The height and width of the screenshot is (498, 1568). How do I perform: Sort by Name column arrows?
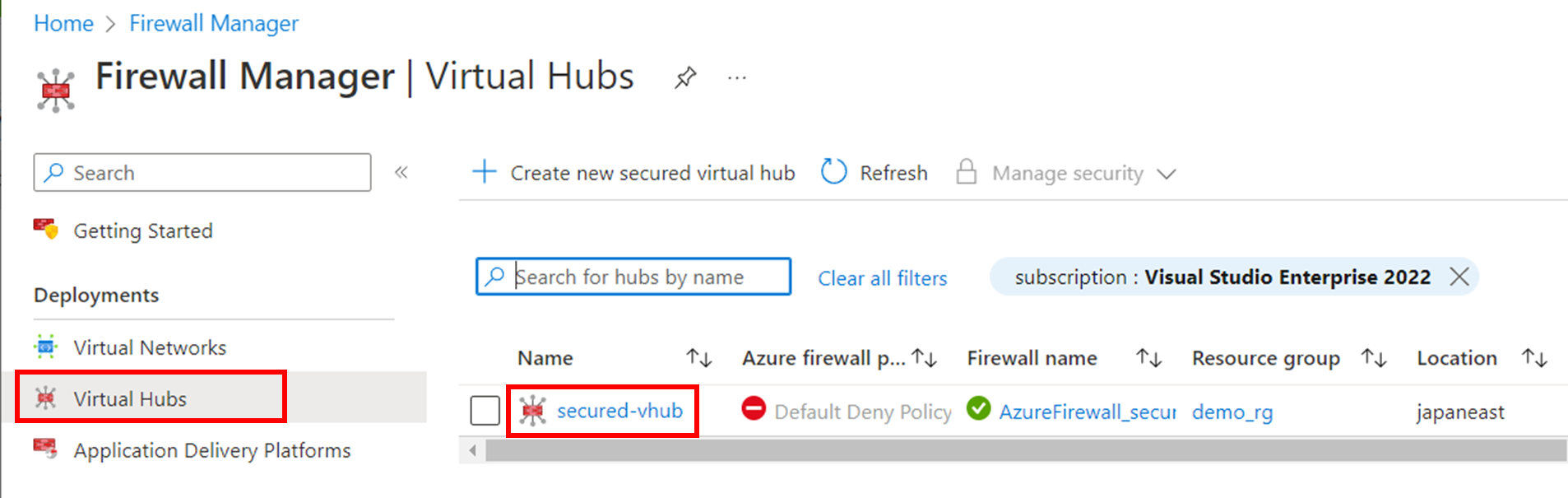click(699, 358)
